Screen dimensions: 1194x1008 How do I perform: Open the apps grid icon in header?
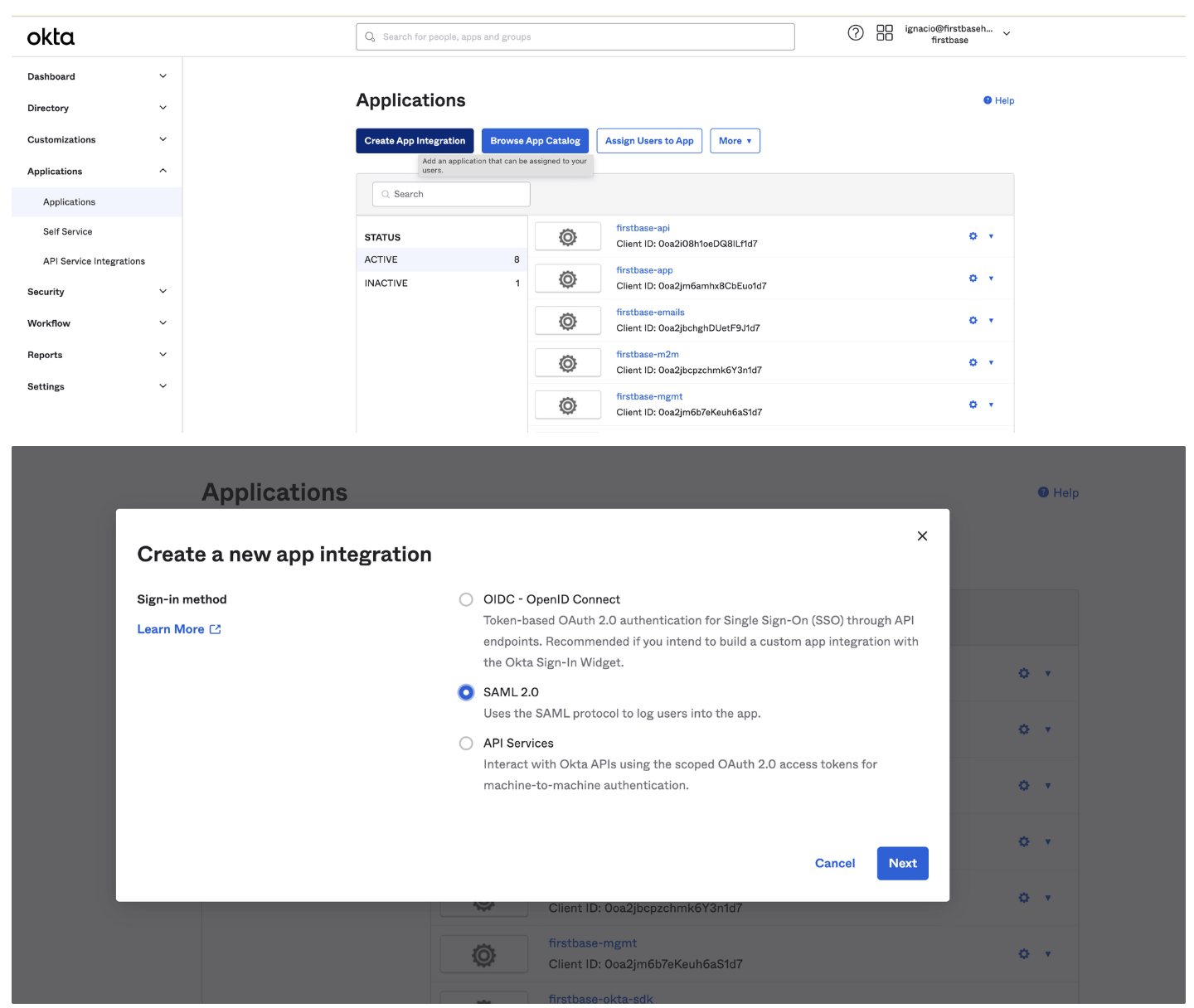point(885,33)
